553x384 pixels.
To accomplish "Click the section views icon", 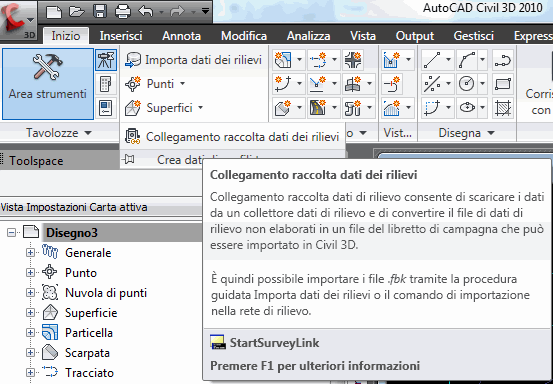I will click(x=392, y=108).
